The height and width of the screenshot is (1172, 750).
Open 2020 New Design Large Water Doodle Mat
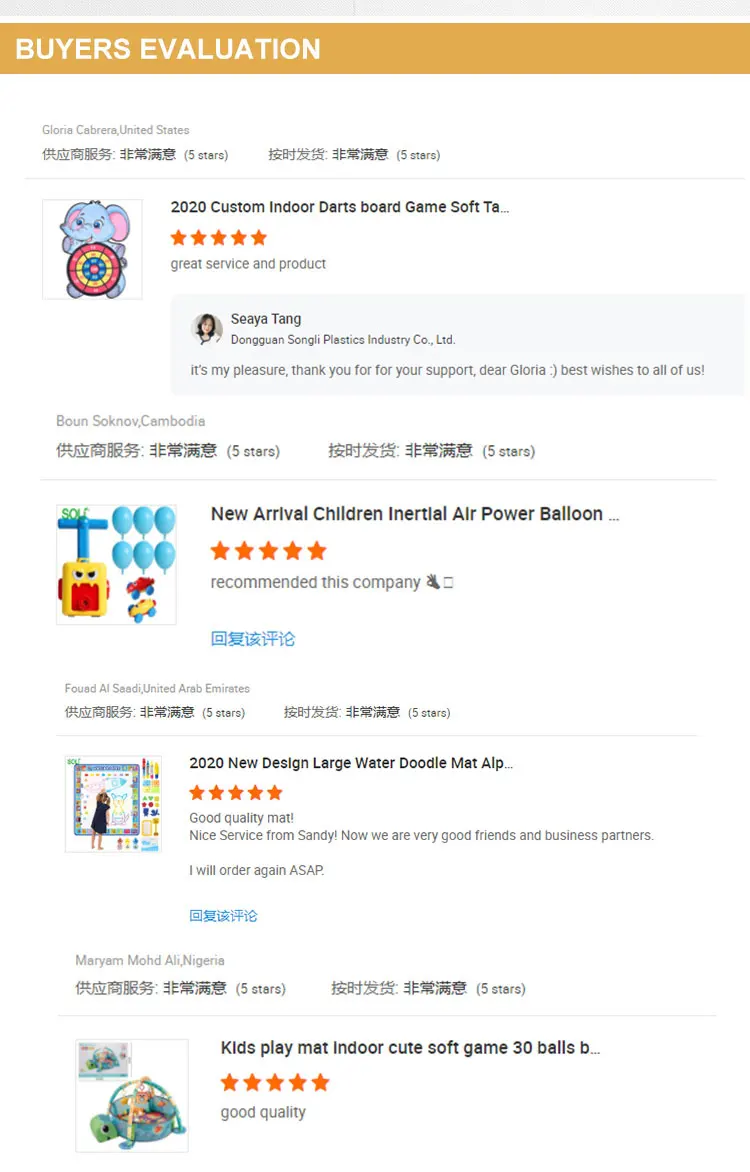(x=351, y=763)
